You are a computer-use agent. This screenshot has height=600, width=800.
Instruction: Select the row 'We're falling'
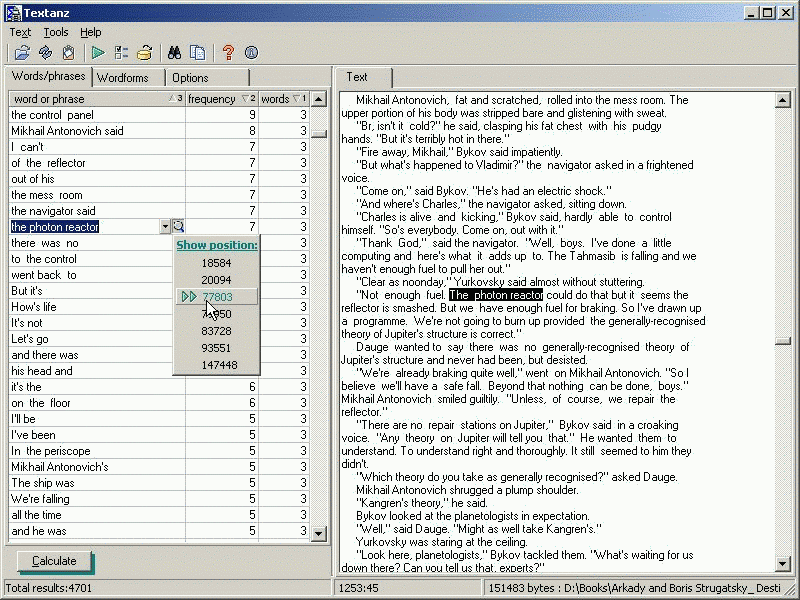(x=159, y=499)
